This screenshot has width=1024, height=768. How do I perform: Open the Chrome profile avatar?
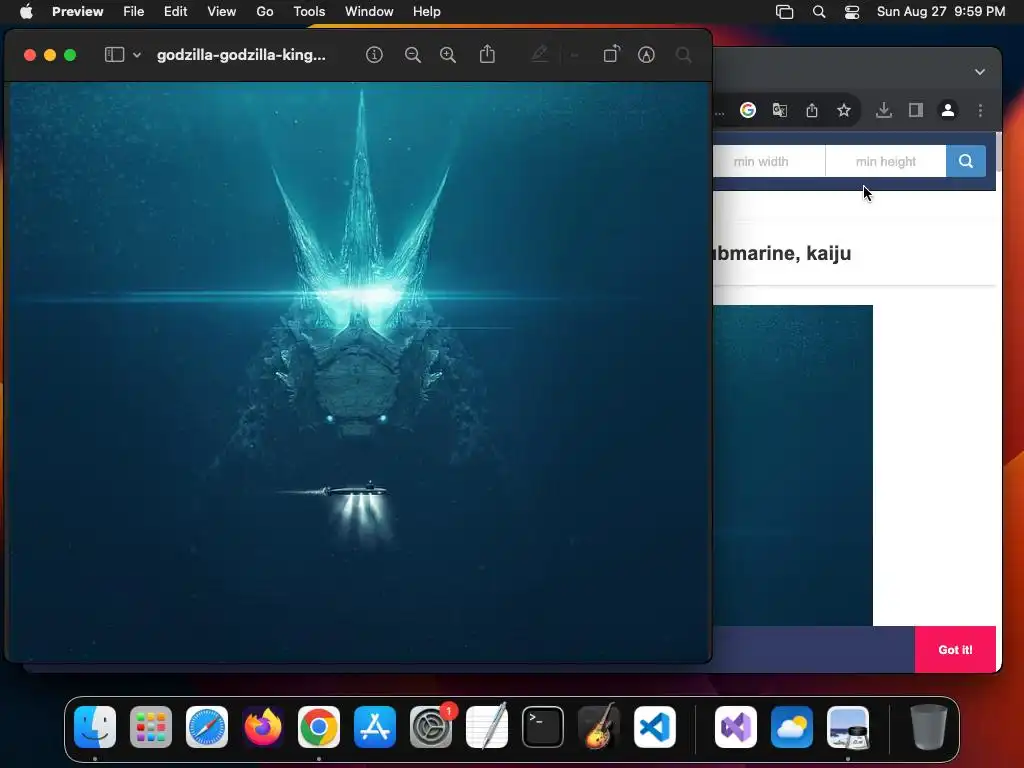pos(948,110)
